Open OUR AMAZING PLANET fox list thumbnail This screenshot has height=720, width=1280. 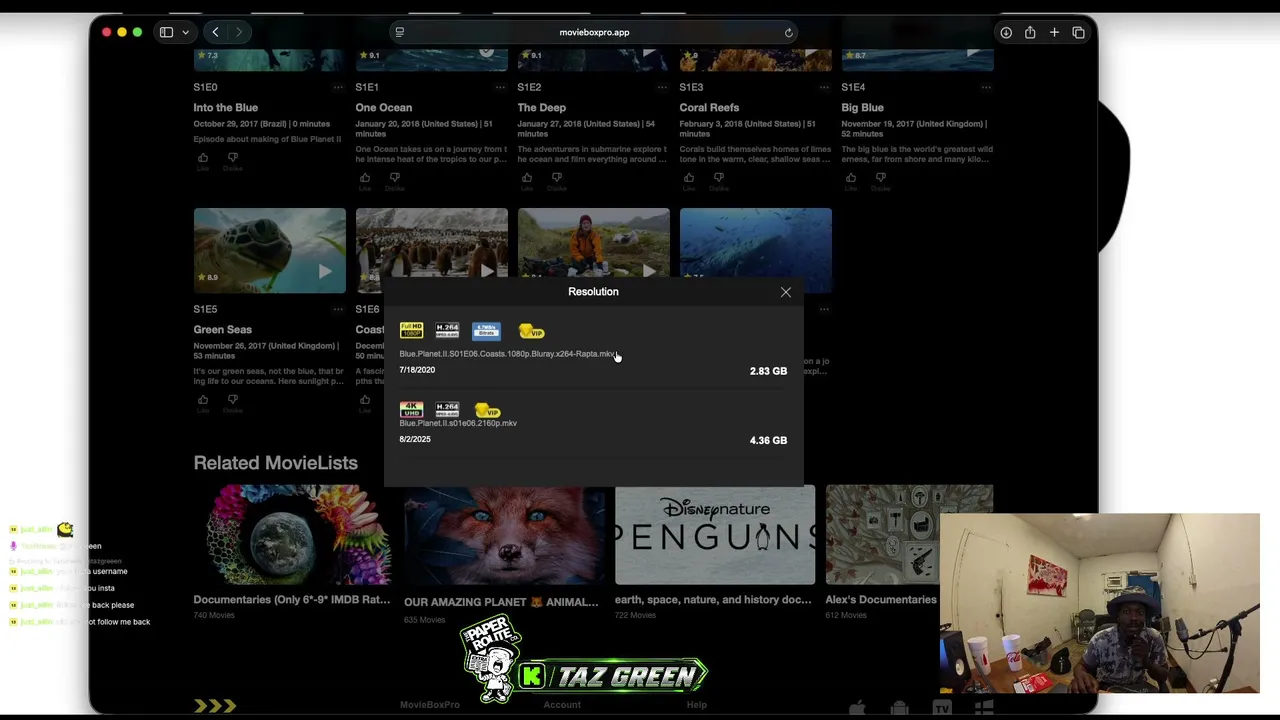coord(504,535)
